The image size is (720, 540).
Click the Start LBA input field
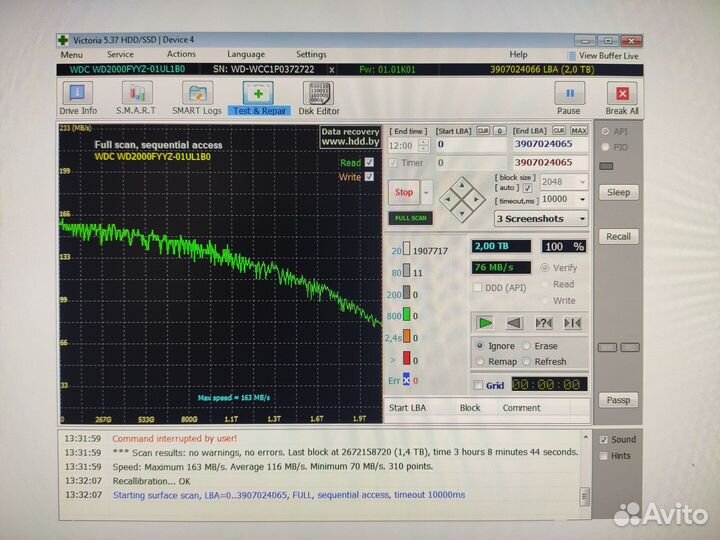pos(469,145)
